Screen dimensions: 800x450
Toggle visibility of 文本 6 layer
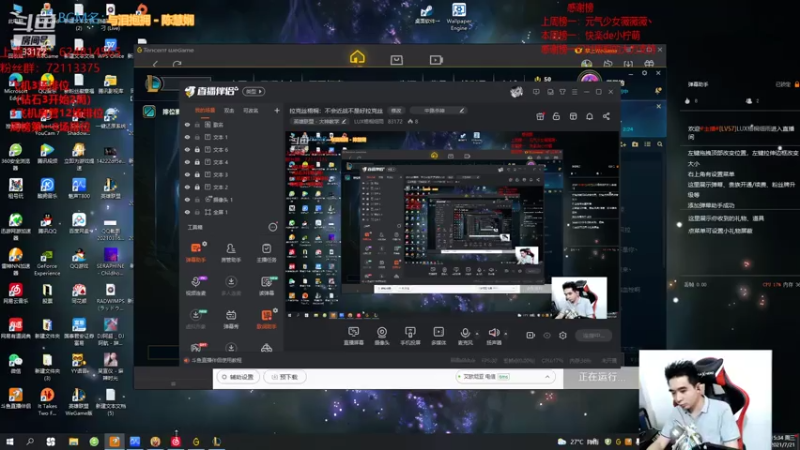point(187,150)
